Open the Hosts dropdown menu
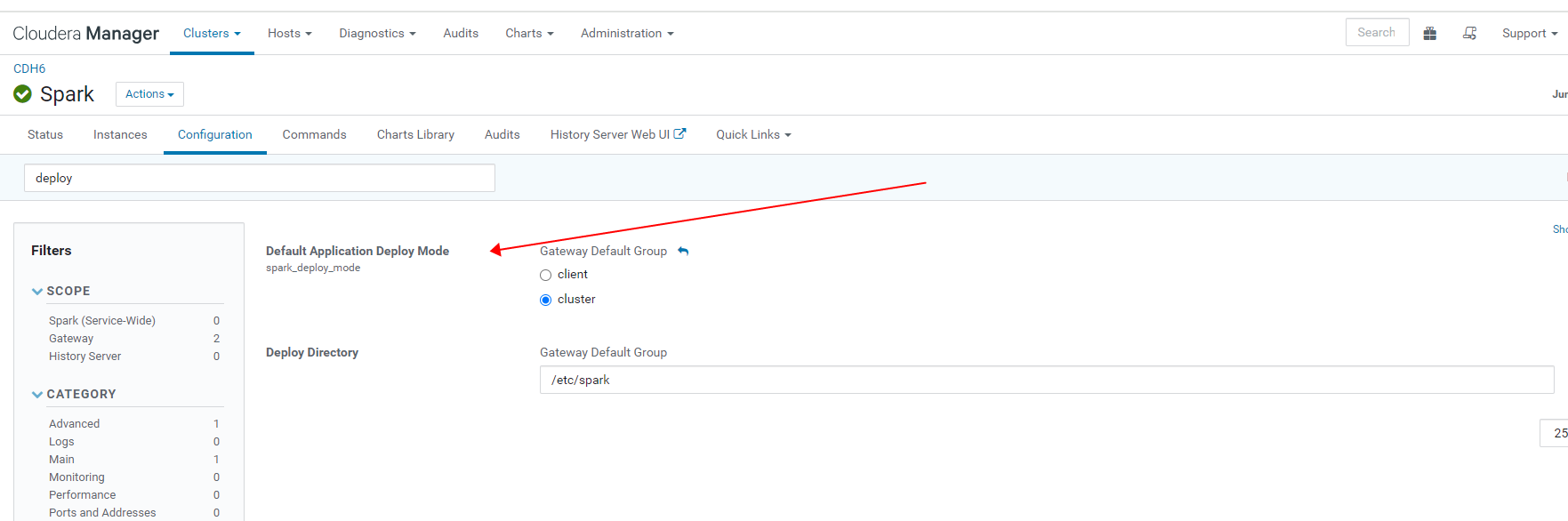 [290, 33]
